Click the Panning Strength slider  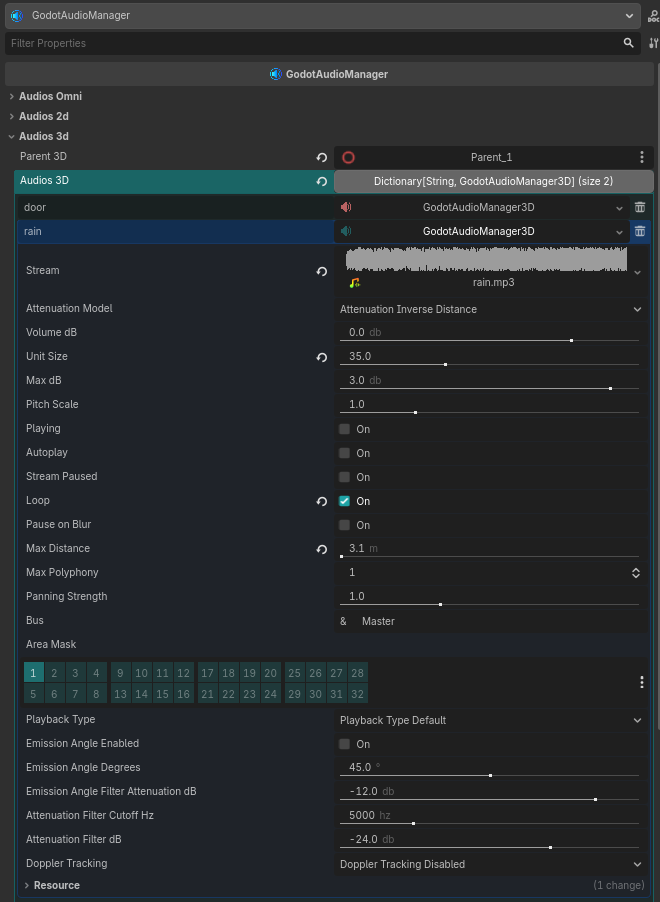coord(489,605)
